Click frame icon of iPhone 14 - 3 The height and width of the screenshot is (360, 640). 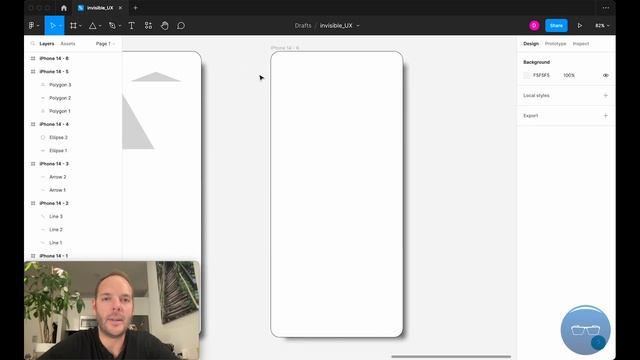33,164
